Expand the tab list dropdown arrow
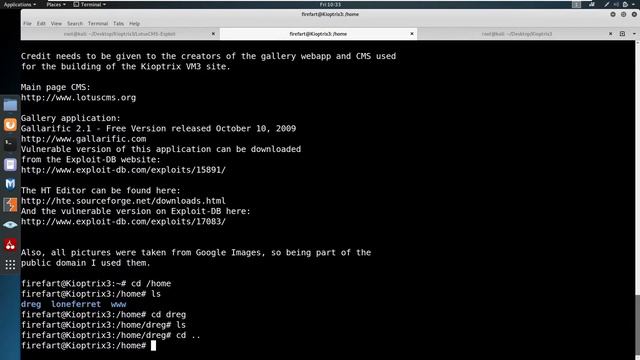 click(x=634, y=34)
